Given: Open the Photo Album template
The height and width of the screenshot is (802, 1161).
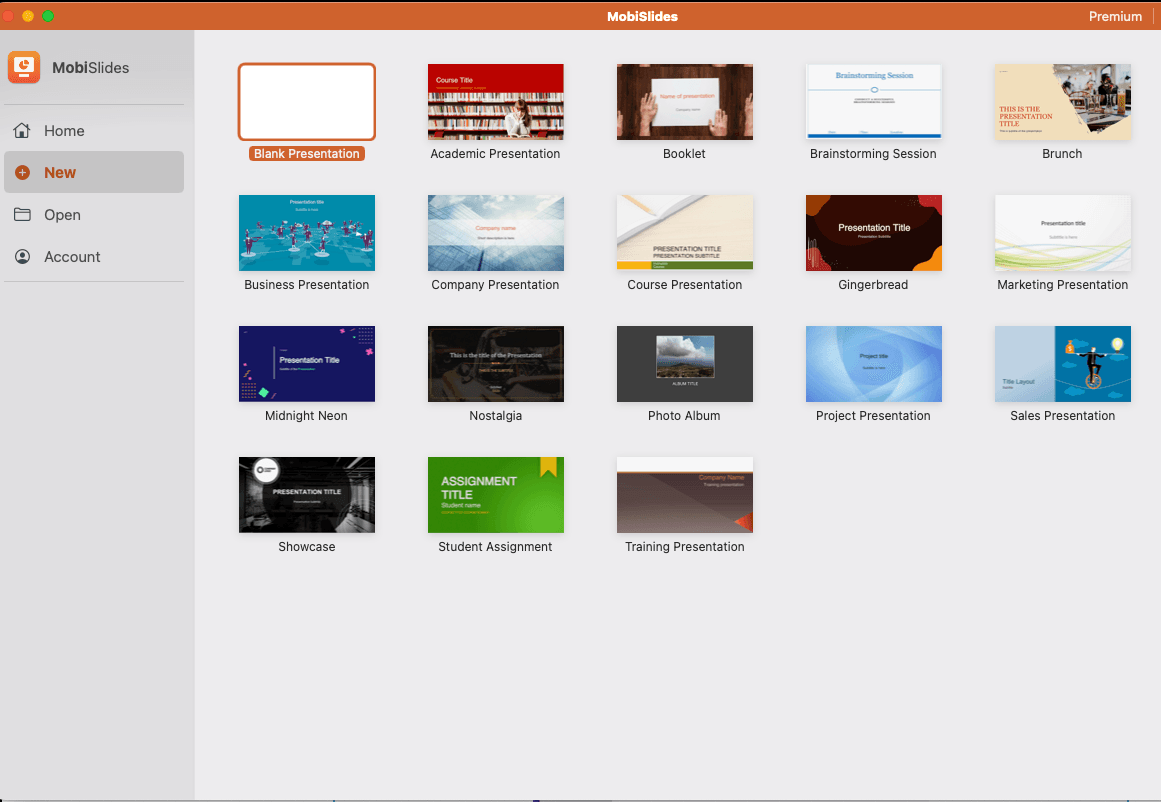Looking at the screenshot, I should (684, 364).
